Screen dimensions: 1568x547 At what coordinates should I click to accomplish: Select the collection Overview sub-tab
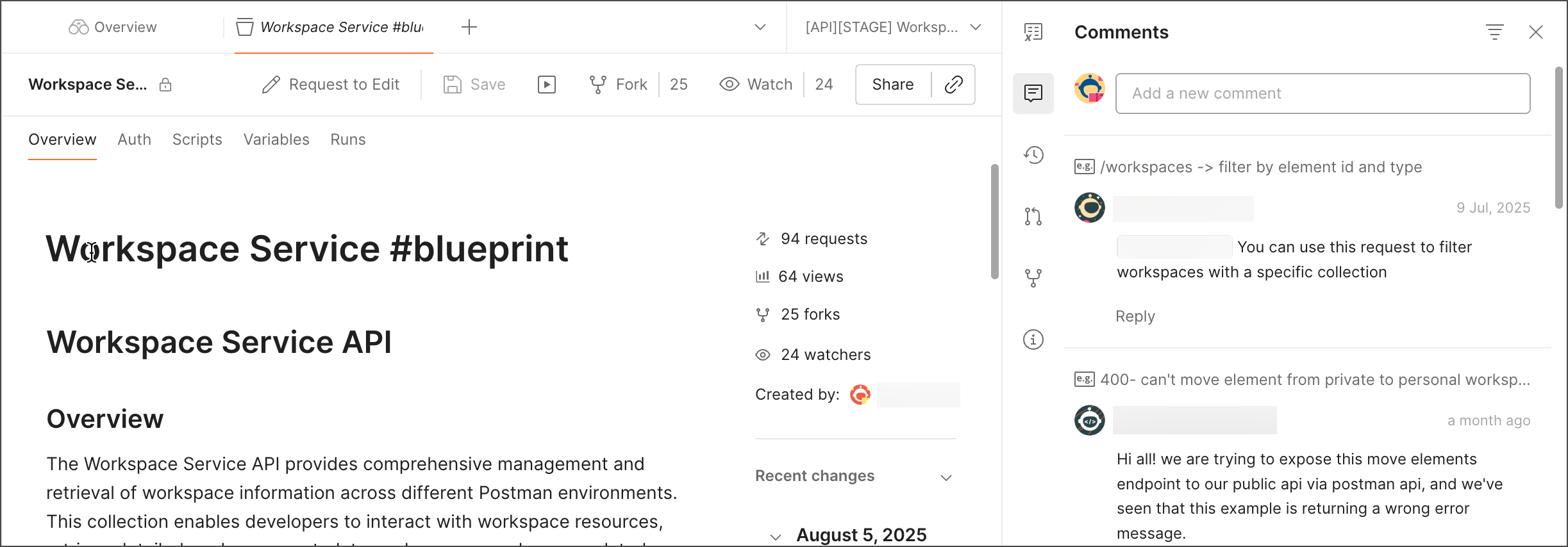coord(62,140)
